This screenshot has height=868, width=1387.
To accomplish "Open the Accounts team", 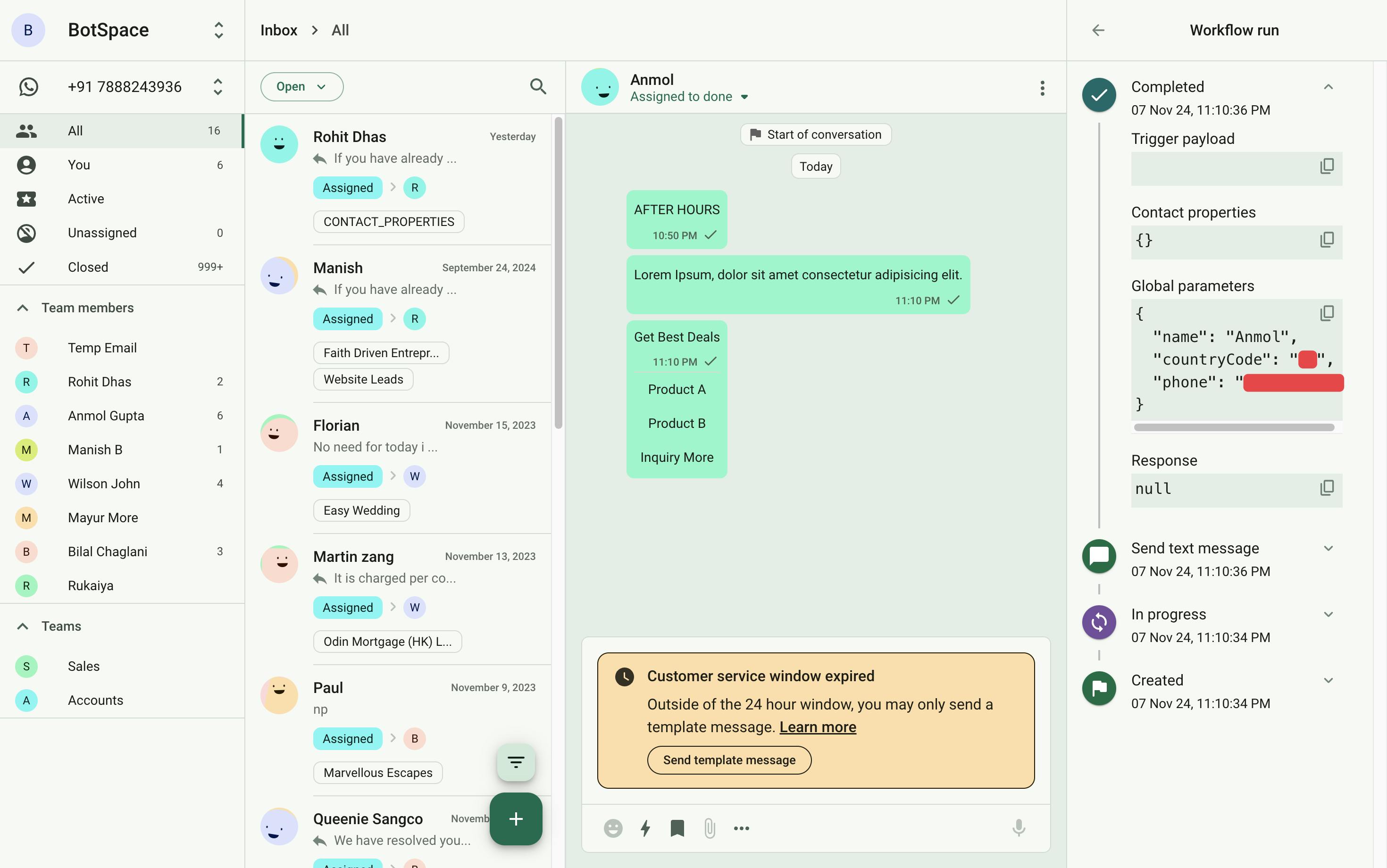I will (122, 701).
